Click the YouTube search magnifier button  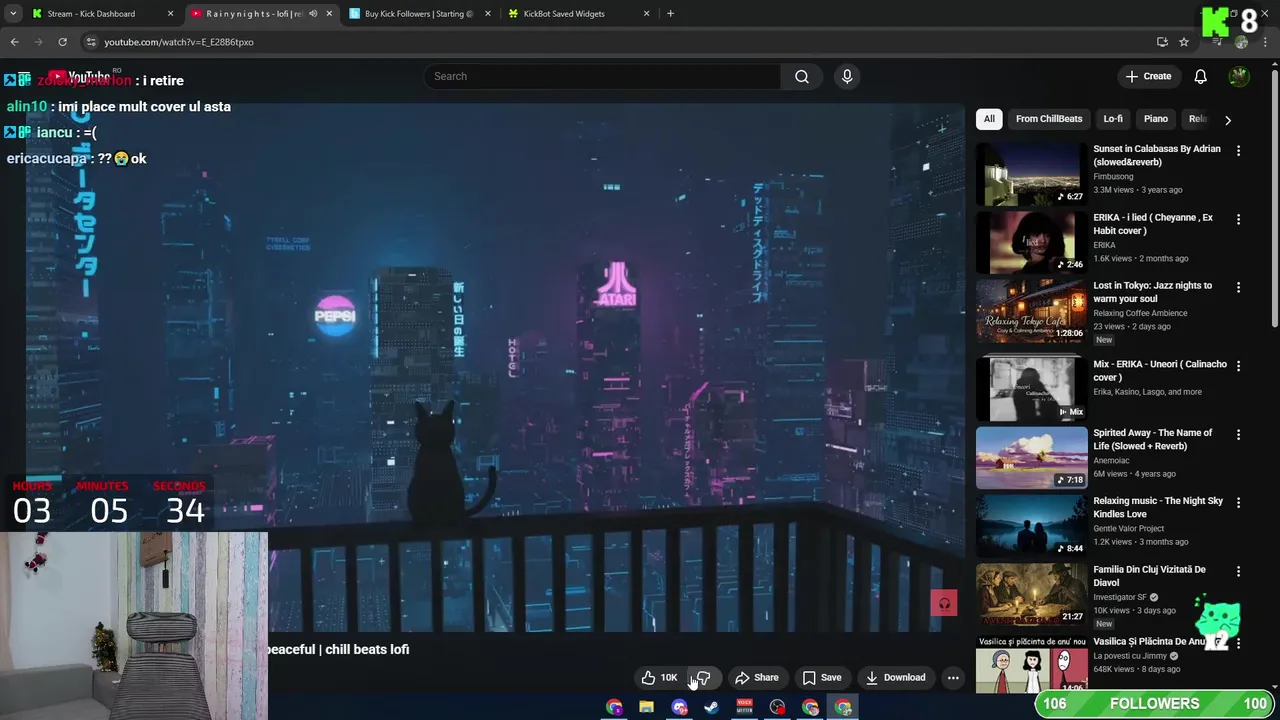802,77
